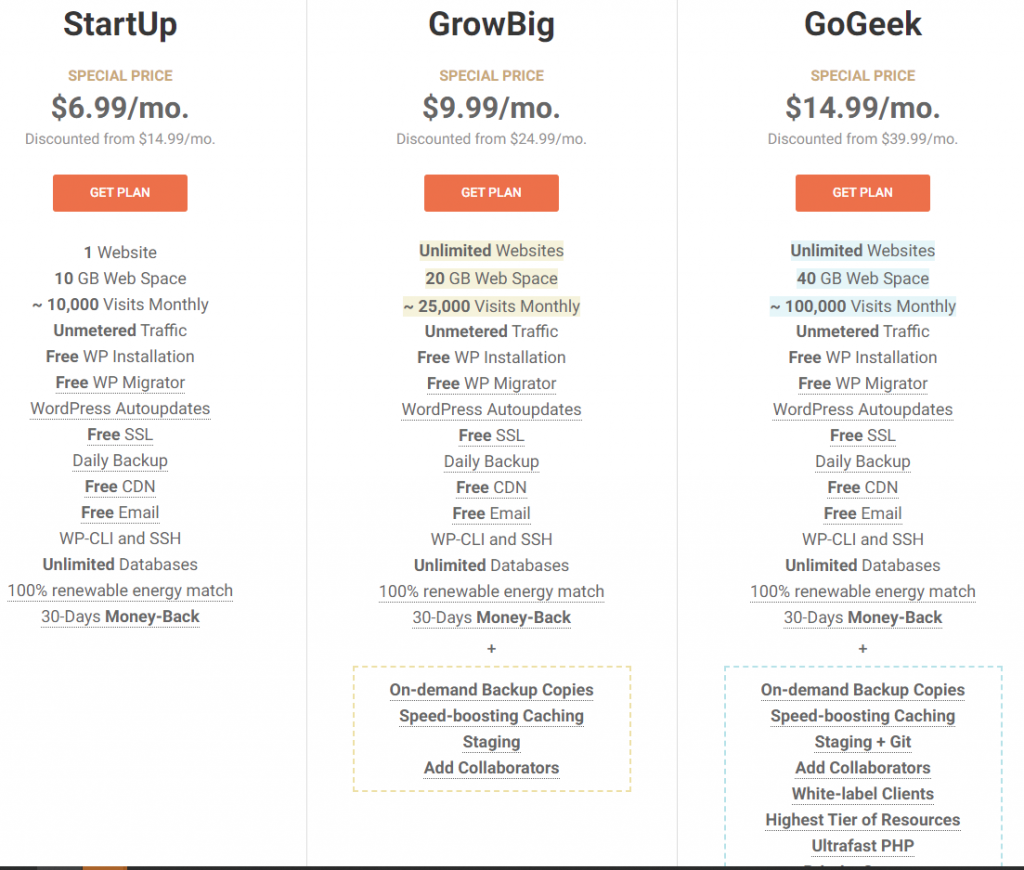Click the GoGeek plan heading
Viewport: 1024px width, 870px height.
click(862, 23)
